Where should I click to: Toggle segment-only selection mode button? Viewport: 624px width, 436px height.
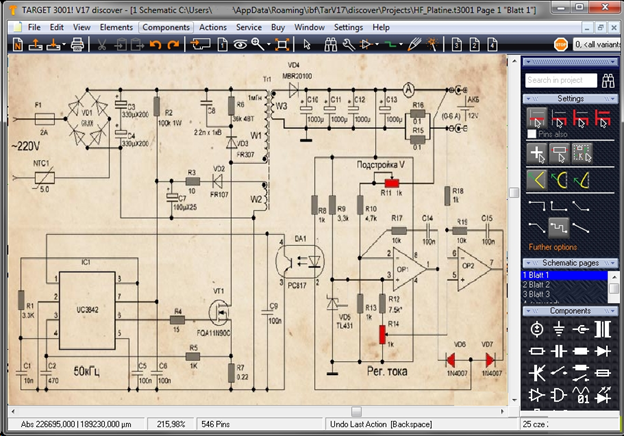click(537, 117)
